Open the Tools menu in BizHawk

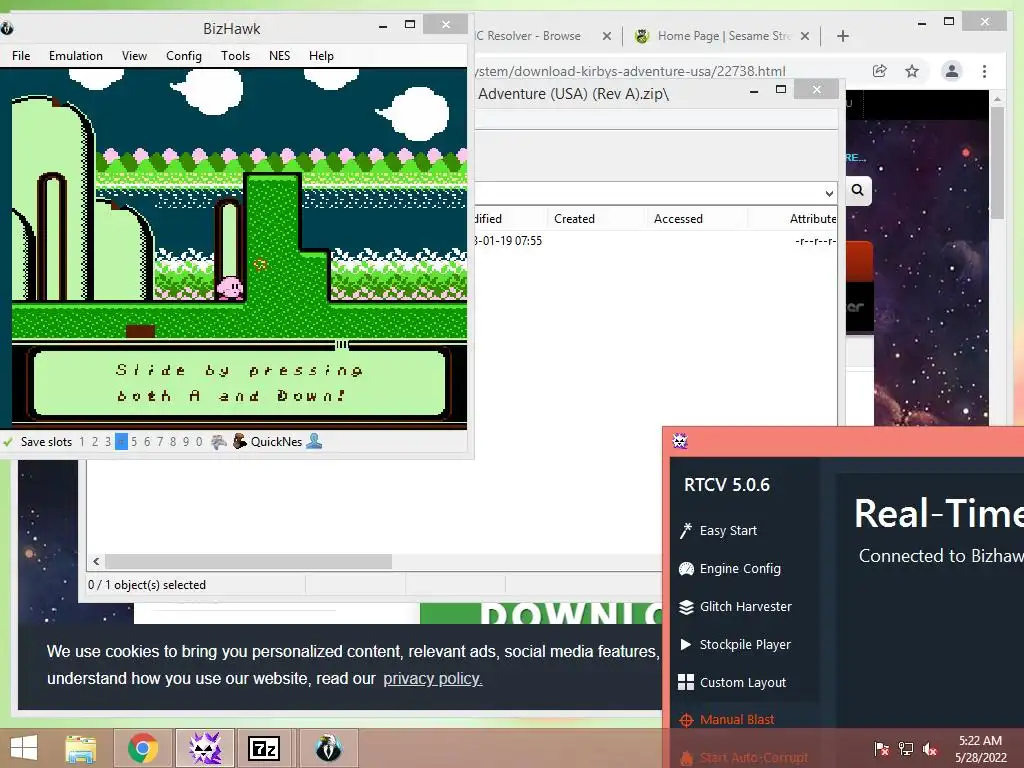[235, 56]
